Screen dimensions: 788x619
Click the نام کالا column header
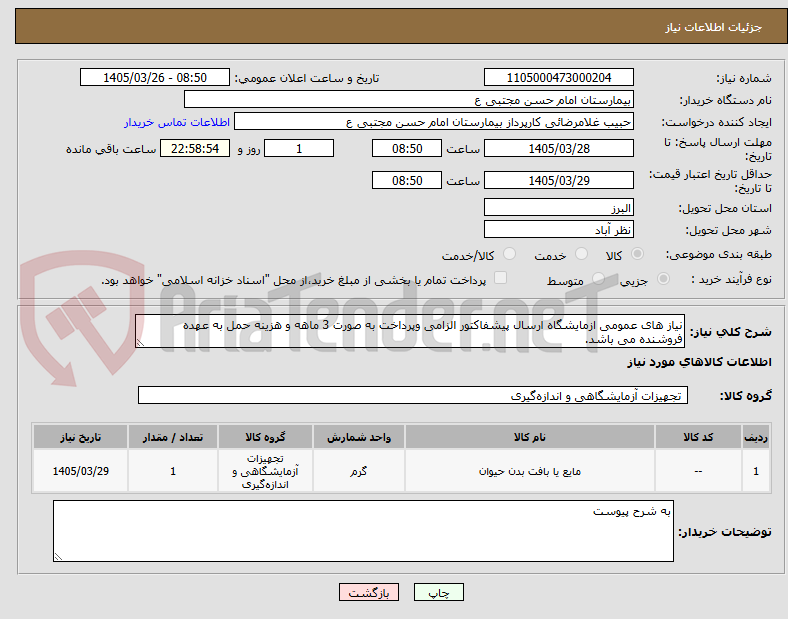[530, 437]
